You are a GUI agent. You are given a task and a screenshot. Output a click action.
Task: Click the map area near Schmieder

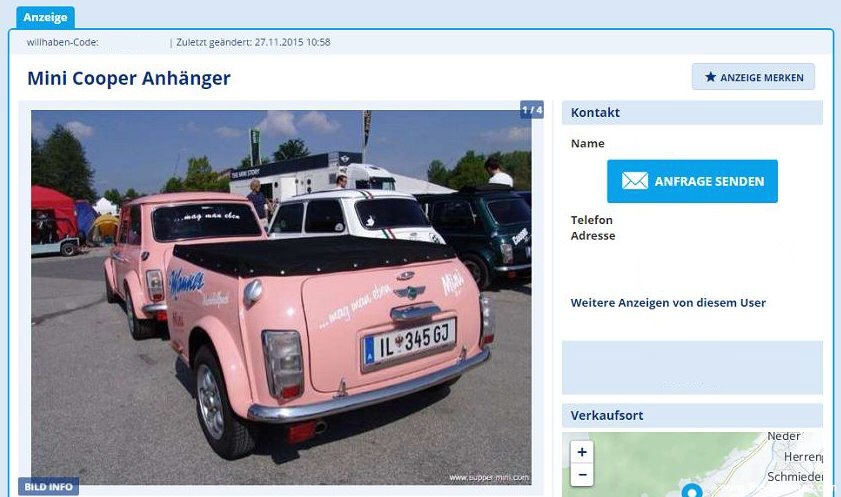(x=794, y=477)
